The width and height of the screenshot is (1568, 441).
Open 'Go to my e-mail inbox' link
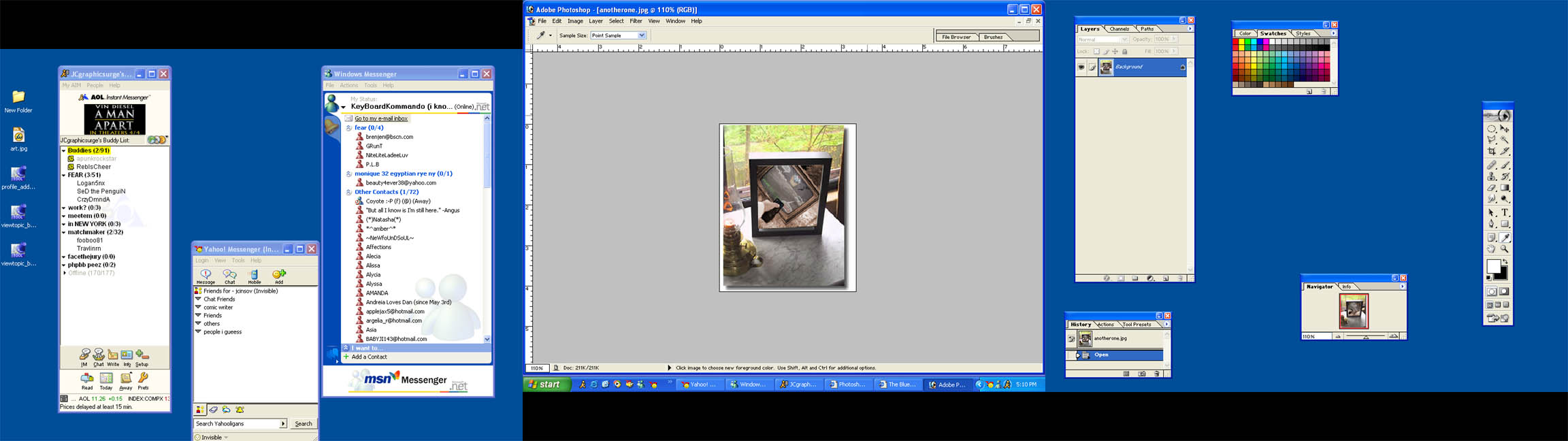tap(380, 118)
